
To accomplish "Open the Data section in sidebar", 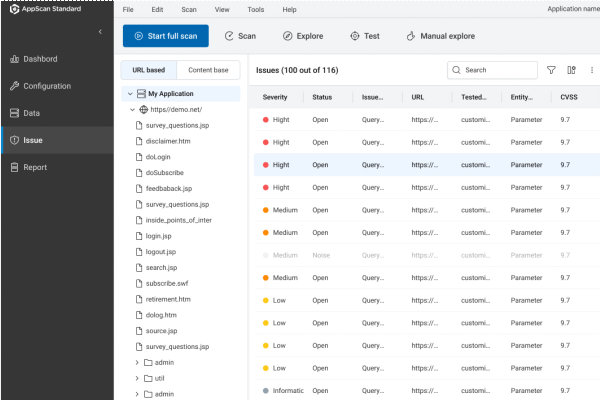I will (x=14, y=113).
